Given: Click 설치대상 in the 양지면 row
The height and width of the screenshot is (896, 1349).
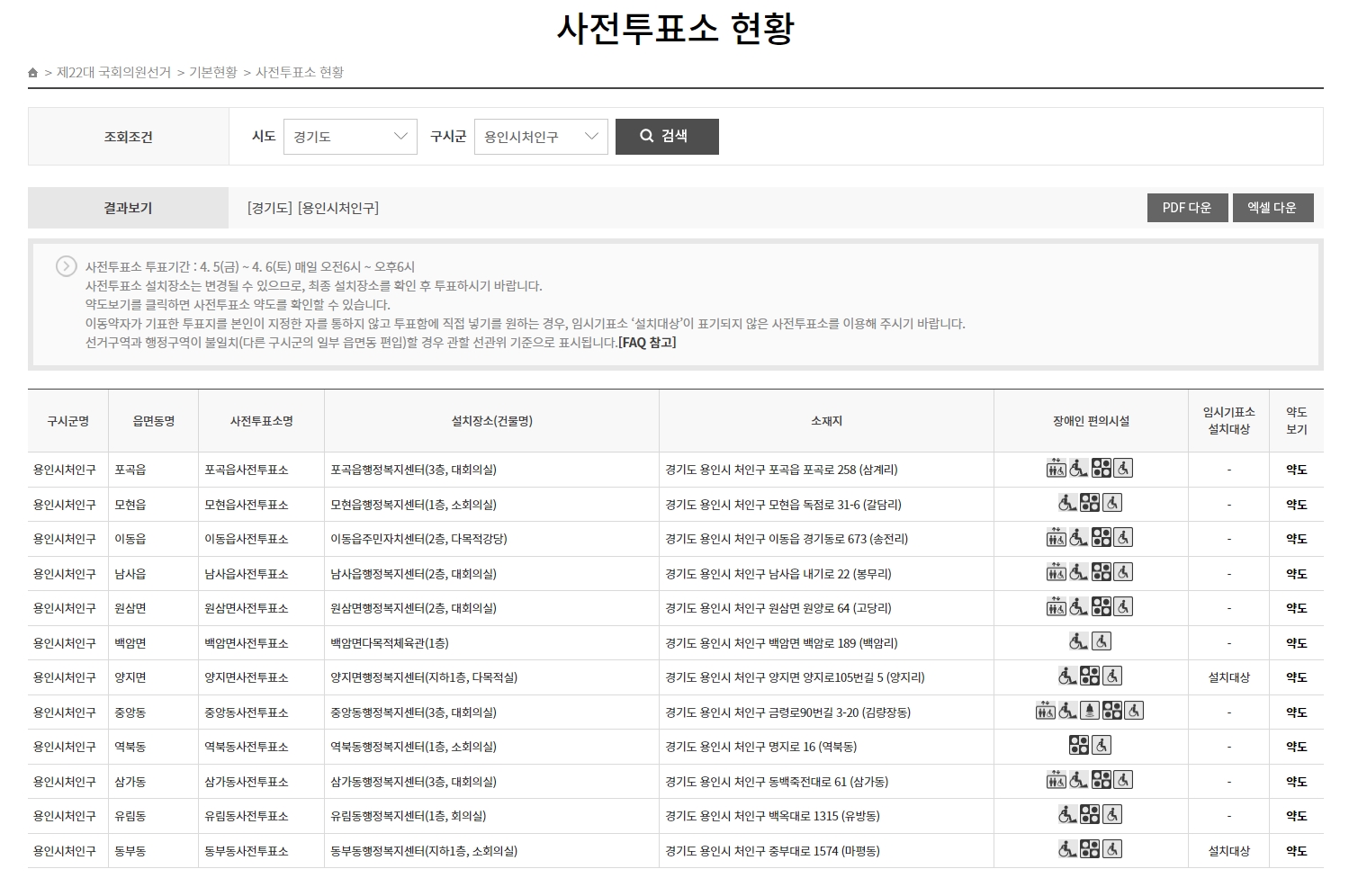Looking at the screenshot, I should tap(1228, 677).
